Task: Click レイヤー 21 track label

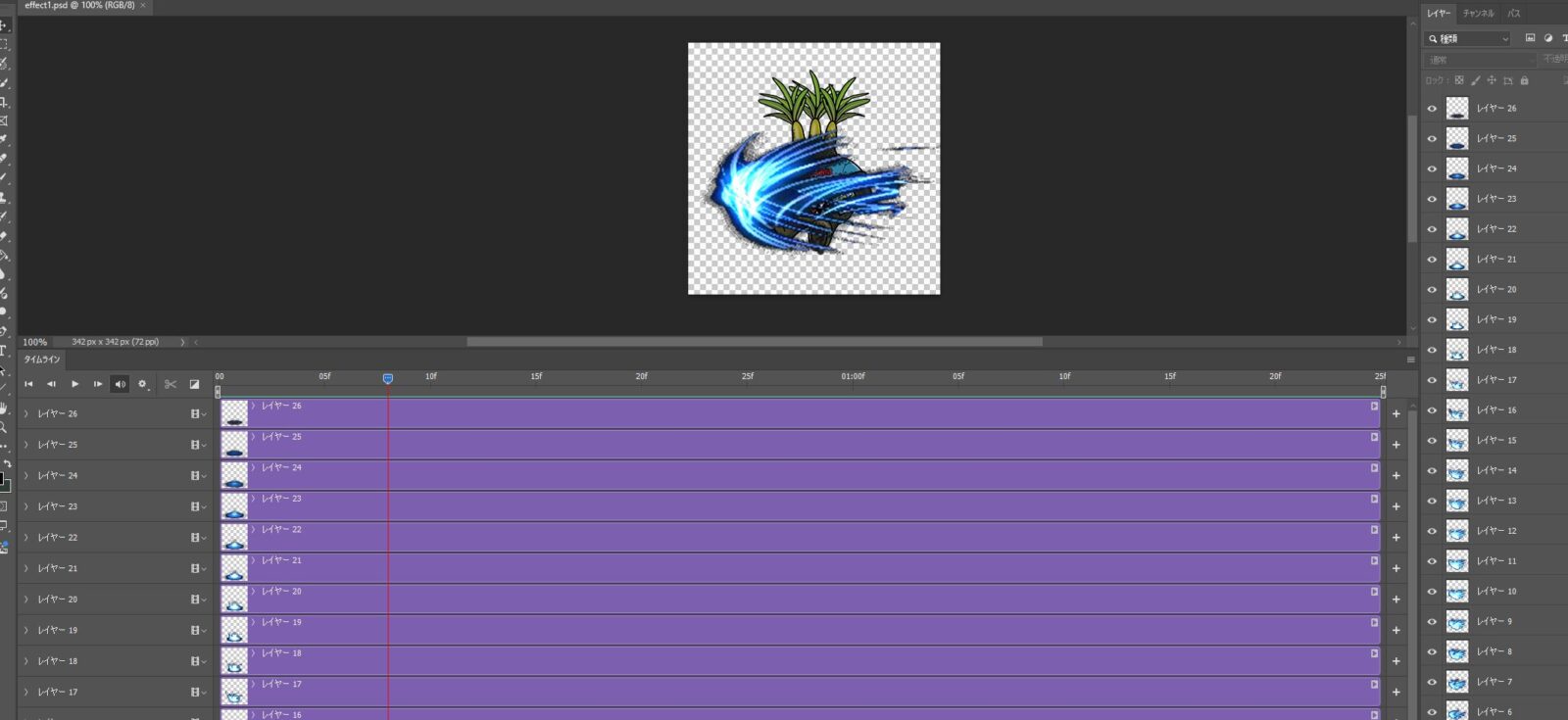Action: coord(58,568)
